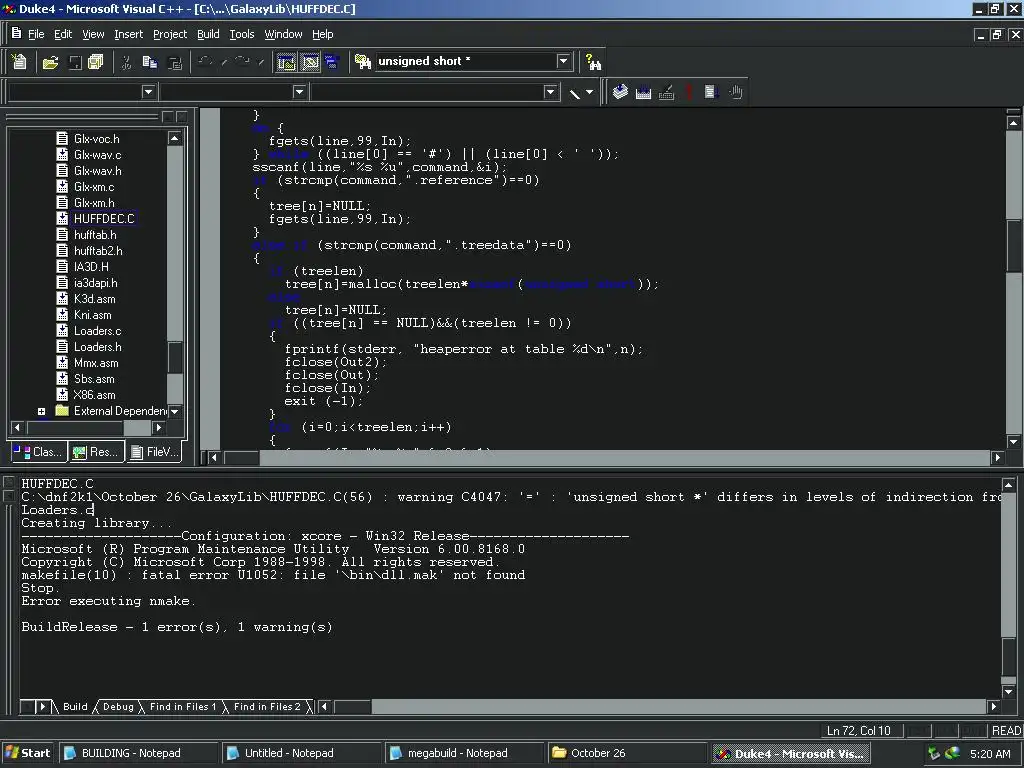Expand the External Dependencies folder
The image size is (1024, 768).
[41, 411]
